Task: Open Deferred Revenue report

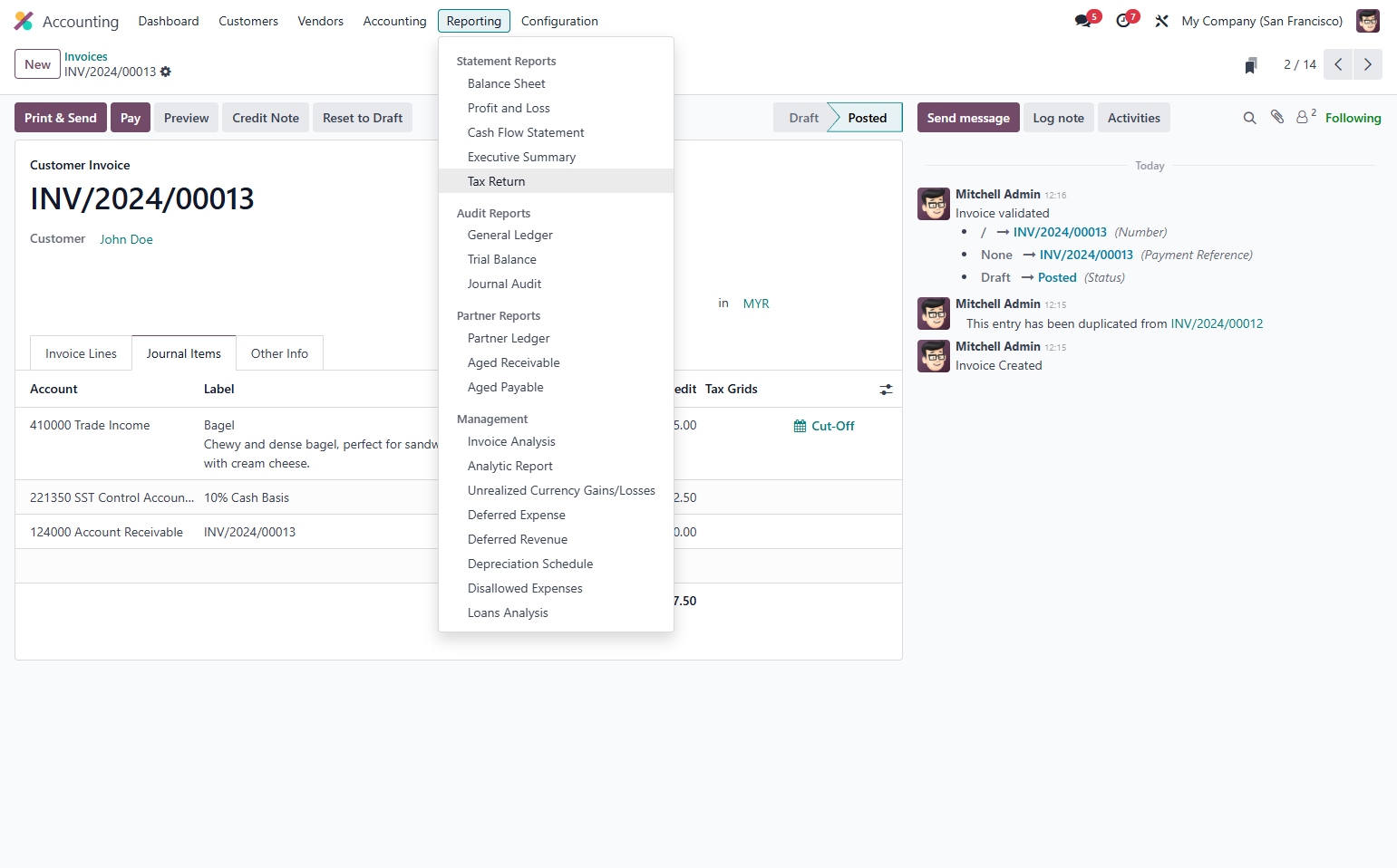Action: [x=556, y=539]
